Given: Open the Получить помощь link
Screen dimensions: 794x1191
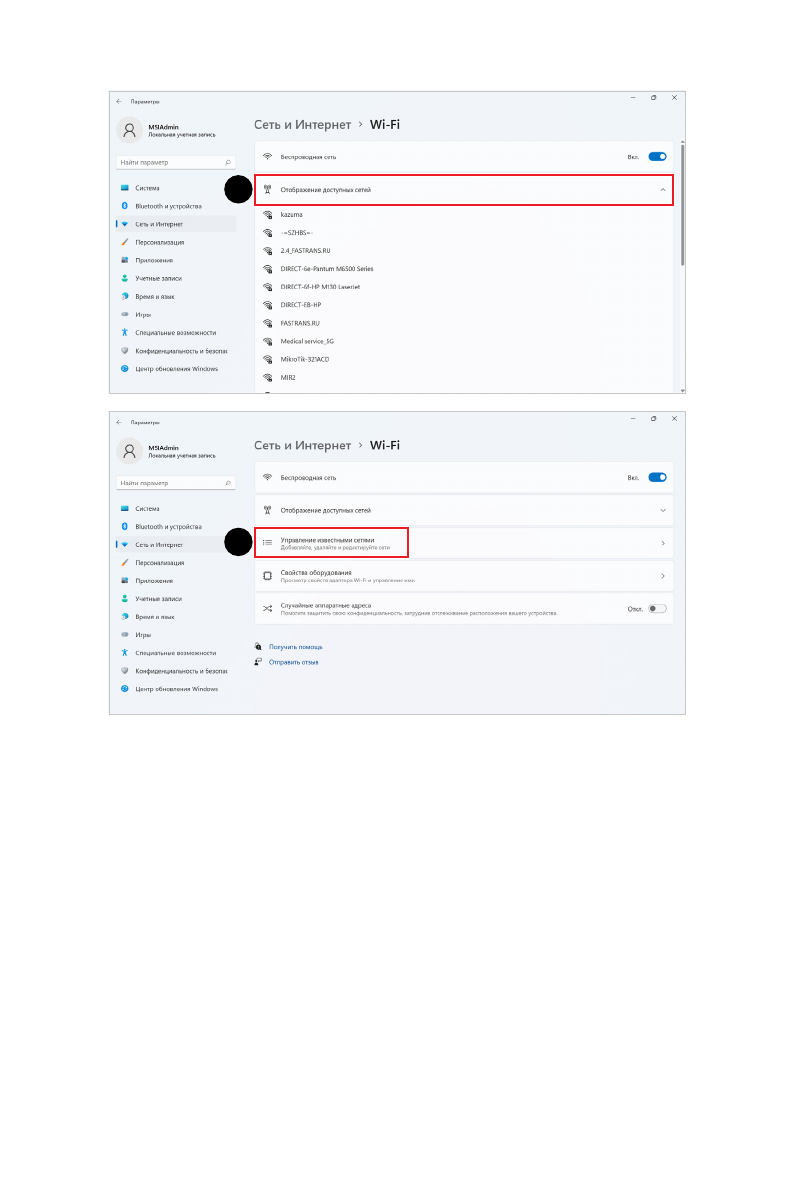Looking at the screenshot, I should [296, 647].
